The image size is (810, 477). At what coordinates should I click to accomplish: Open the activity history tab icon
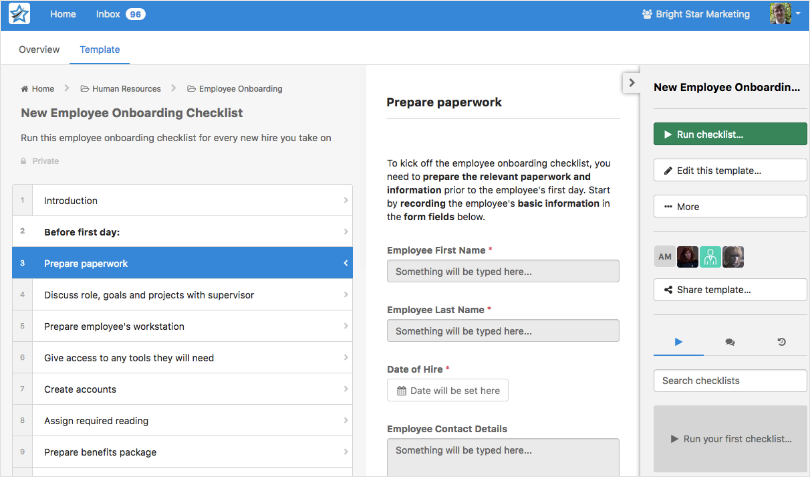point(782,342)
